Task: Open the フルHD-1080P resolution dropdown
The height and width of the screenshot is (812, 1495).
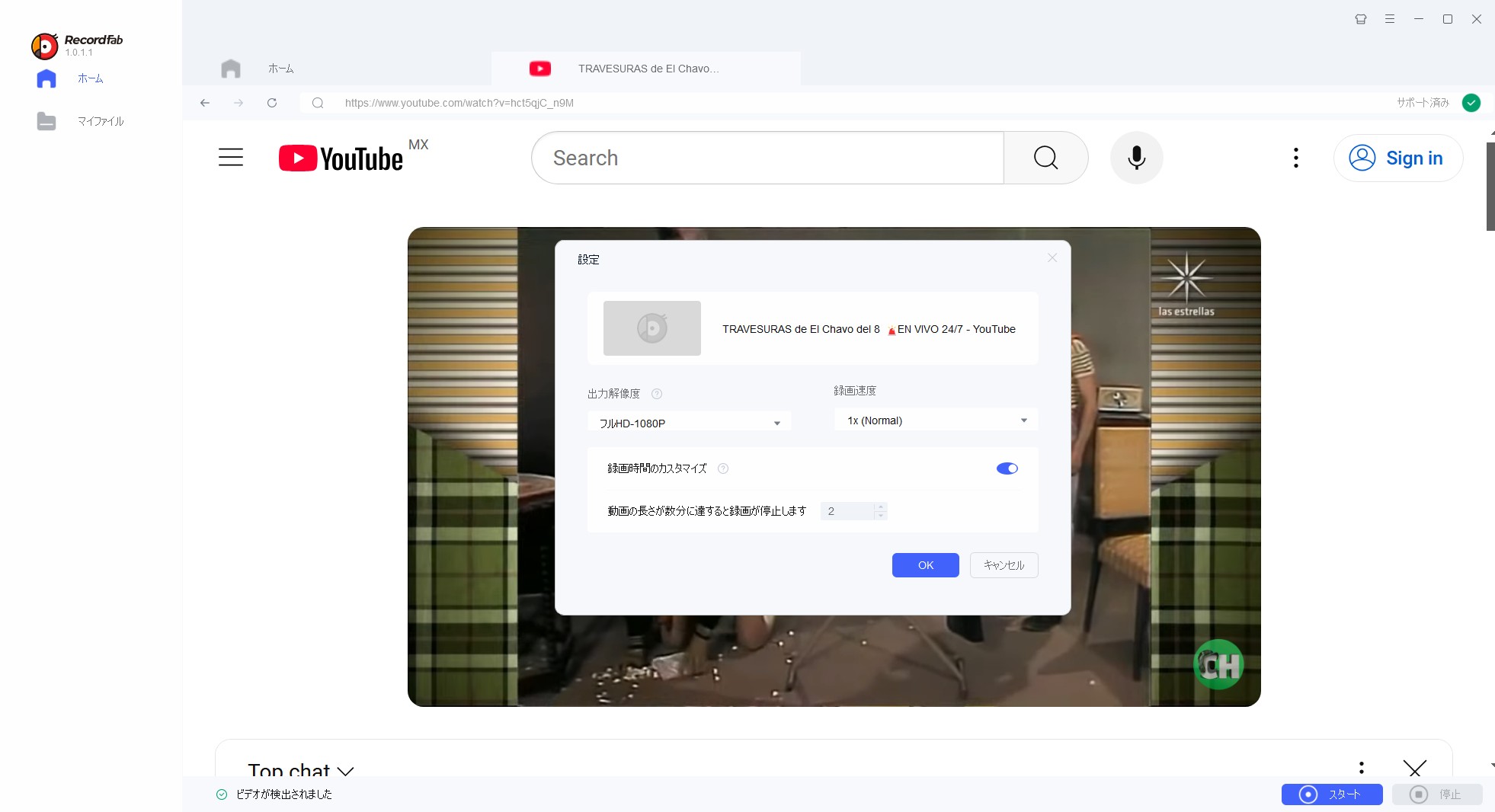Action: point(690,423)
